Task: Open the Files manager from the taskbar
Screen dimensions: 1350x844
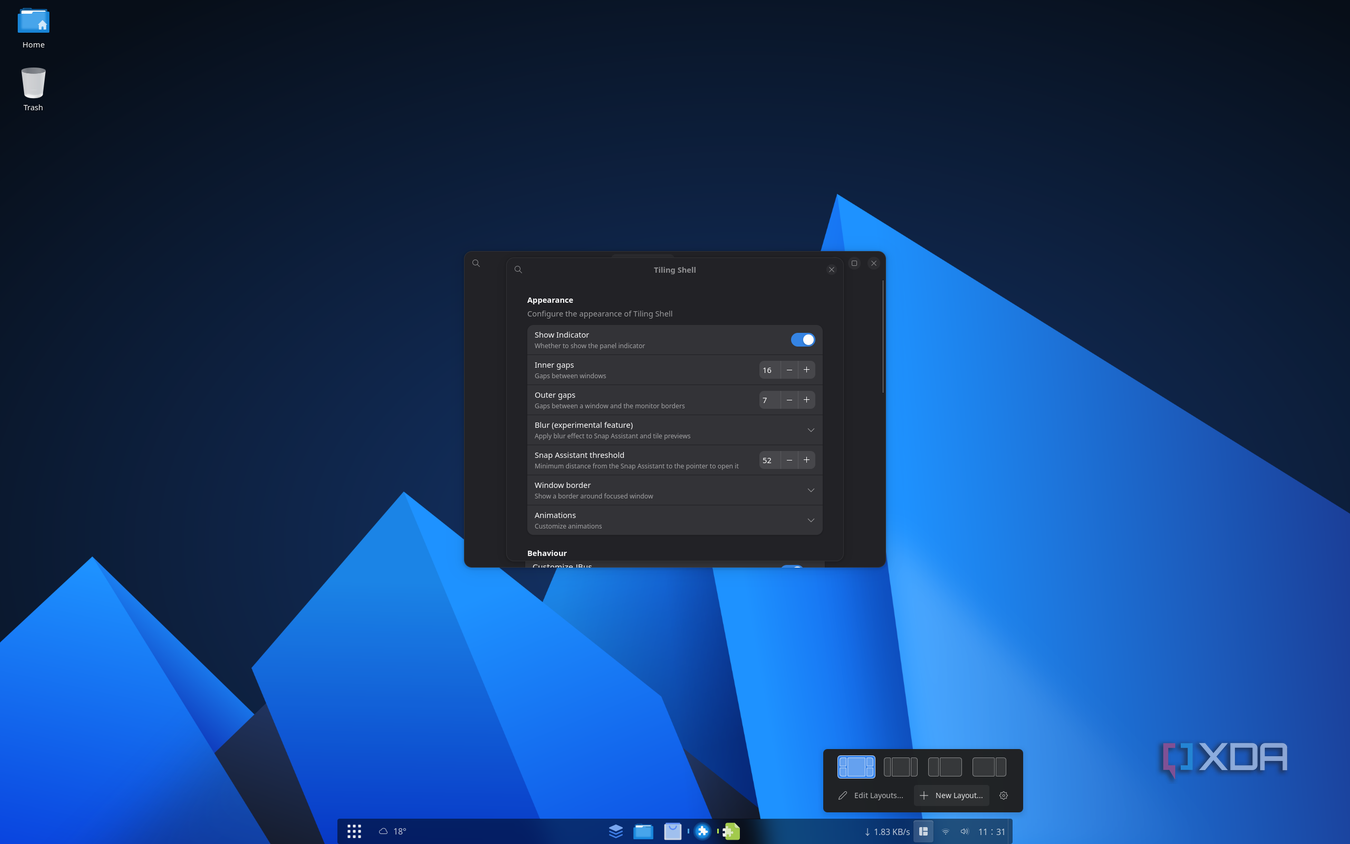Action: click(643, 831)
